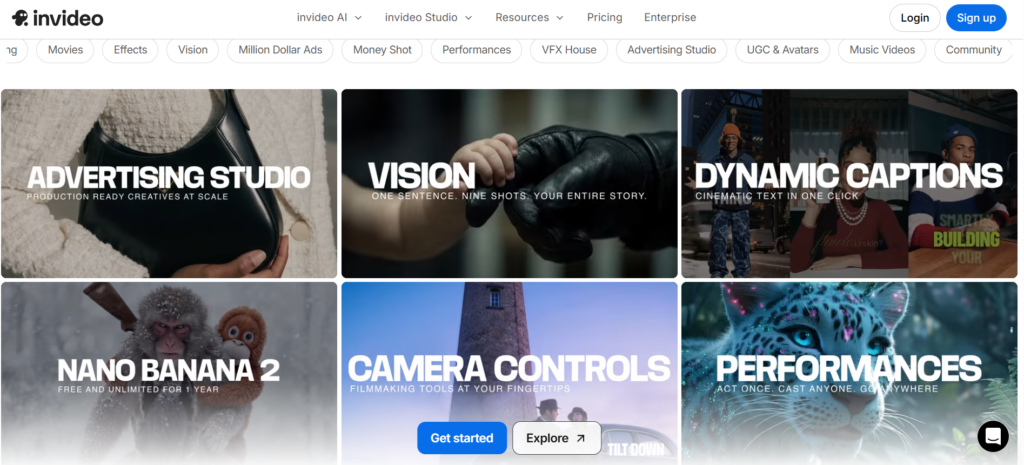Open the Advertising Studio handbag thumbnail
Image resolution: width=1024 pixels, height=465 pixels.
coord(169,183)
